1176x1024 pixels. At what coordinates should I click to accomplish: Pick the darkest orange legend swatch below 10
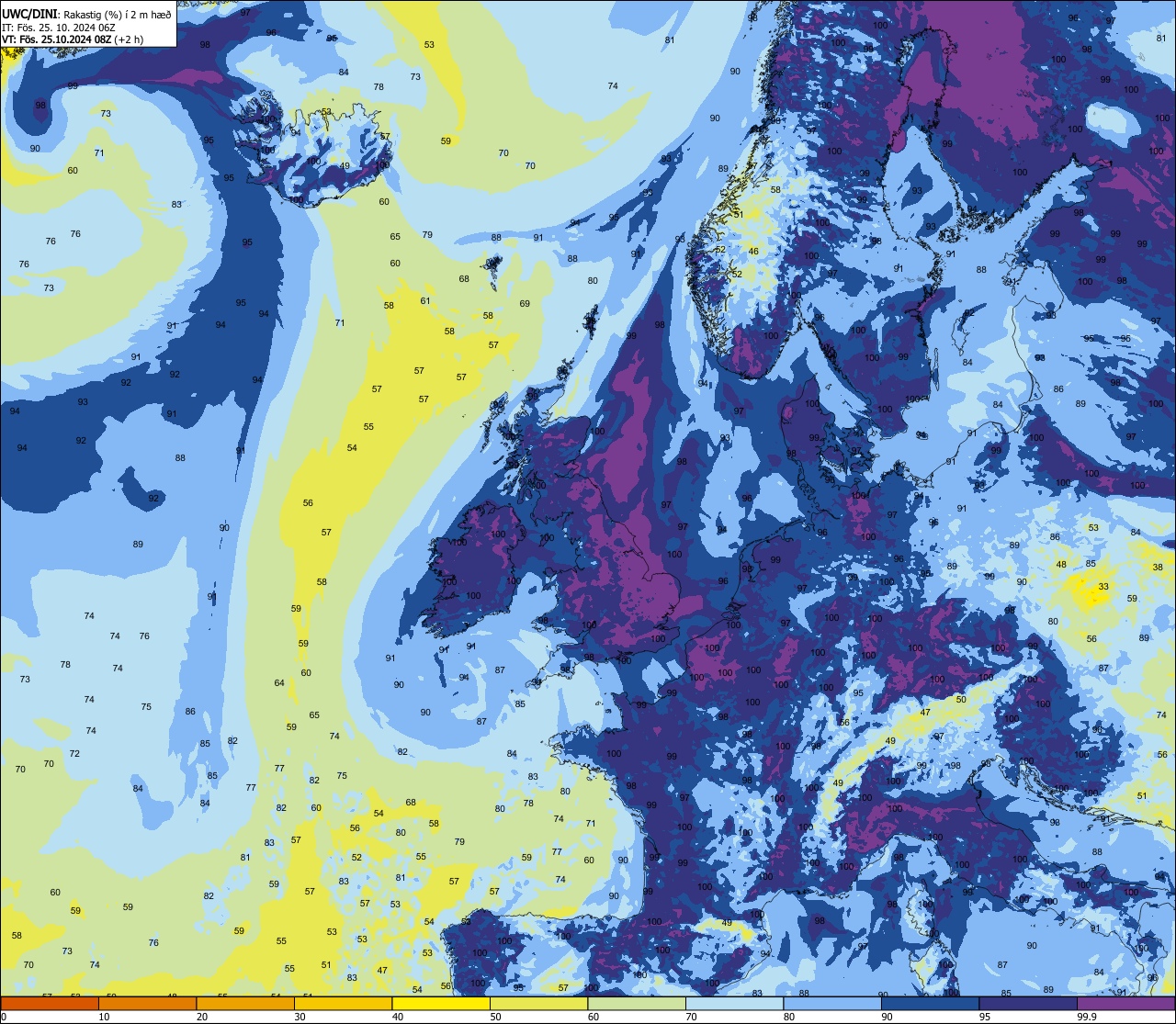tap(50, 1003)
